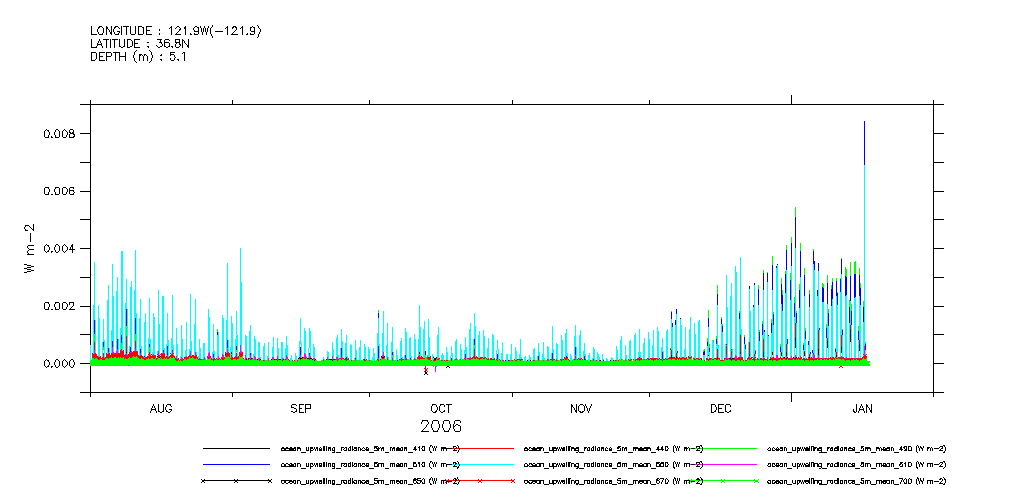Select the ocean_upwelling_radiance_5m_mean_650 legend label
The height and width of the screenshot is (504, 1009).
(370, 482)
